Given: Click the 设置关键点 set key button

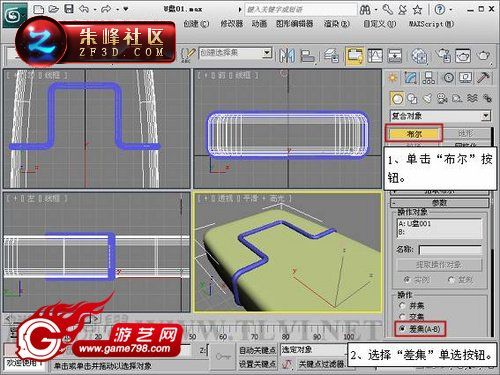Looking at the screenshot, I should [x=257, y=364].
